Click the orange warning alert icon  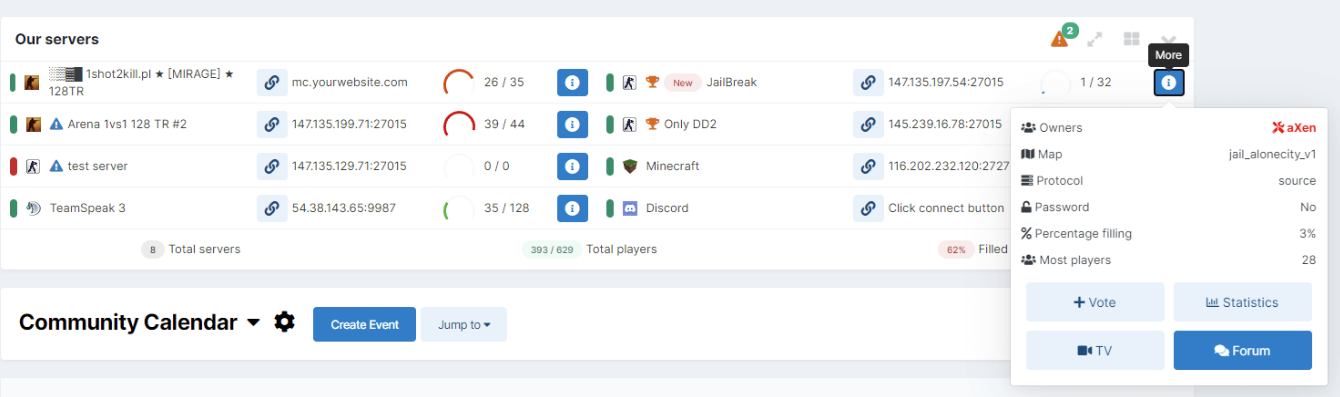(1059, 39)
